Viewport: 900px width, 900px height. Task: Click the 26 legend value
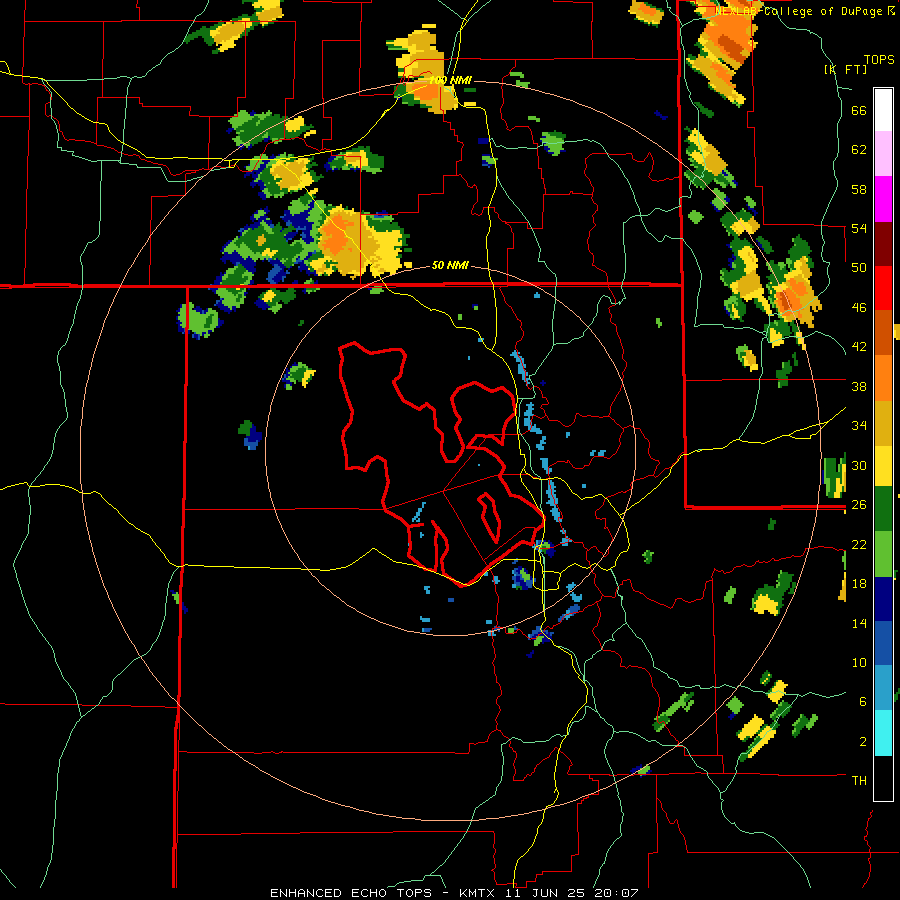coord(859,505)
